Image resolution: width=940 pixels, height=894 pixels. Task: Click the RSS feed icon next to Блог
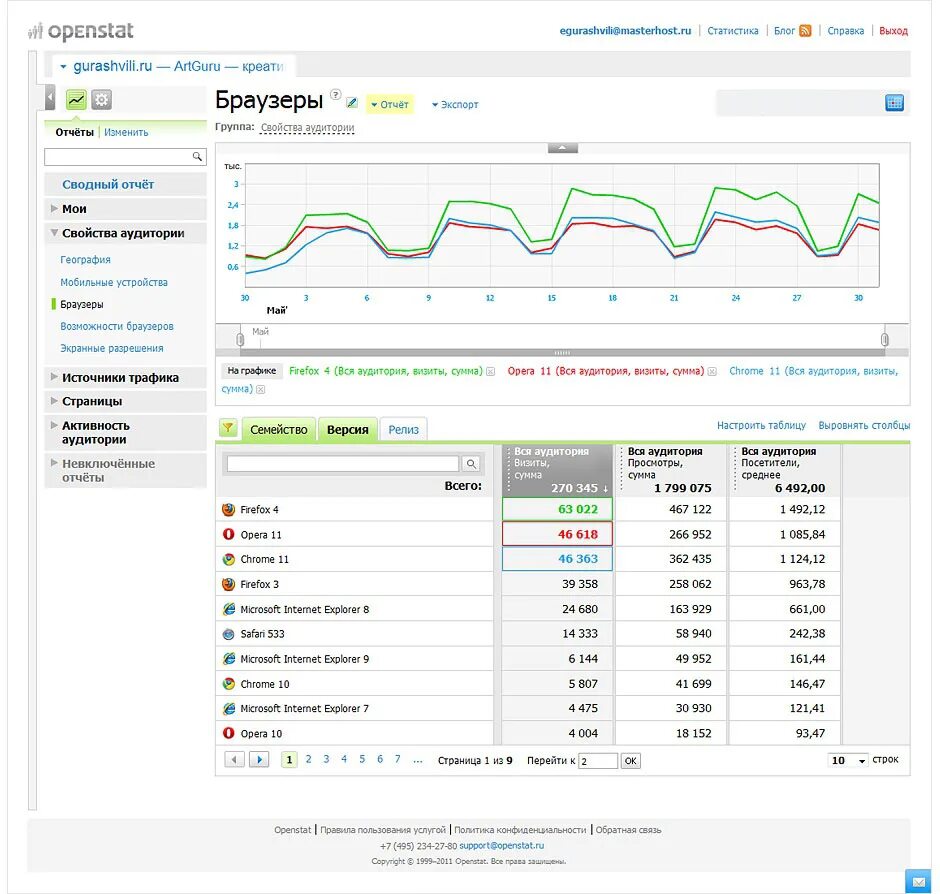coord(805,31)
